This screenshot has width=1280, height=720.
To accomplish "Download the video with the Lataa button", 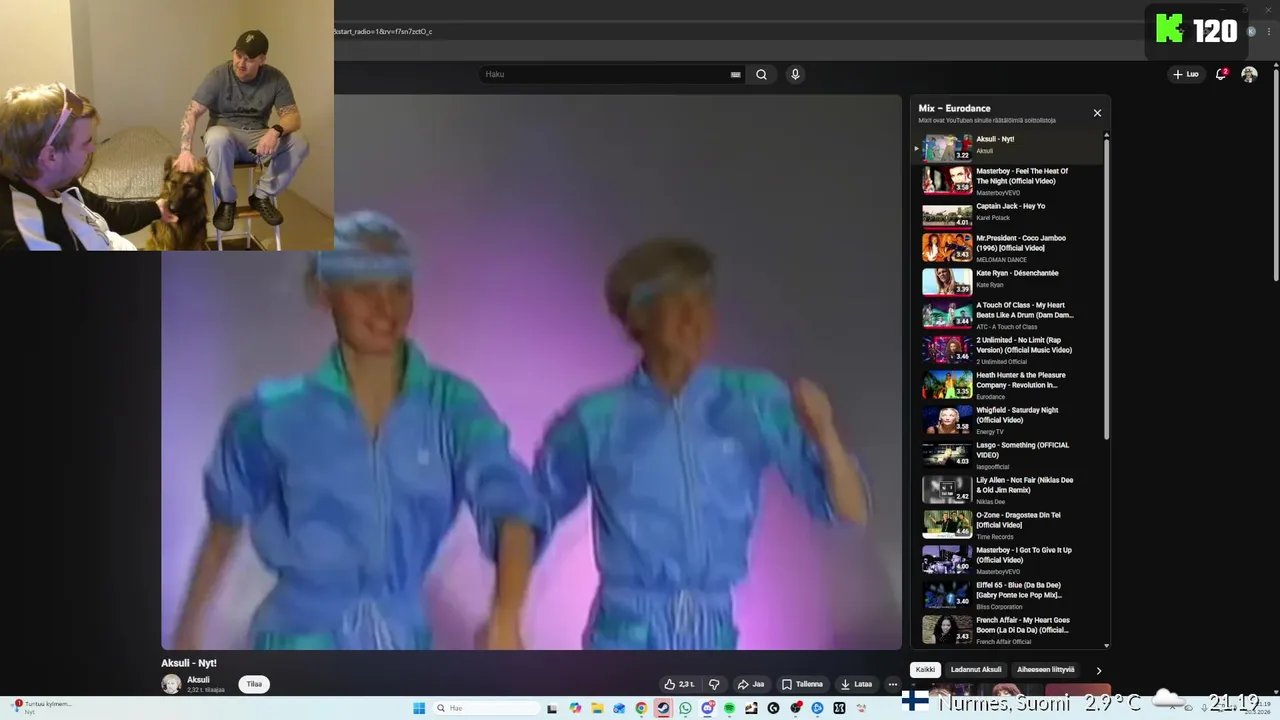I will coord(856,684).
